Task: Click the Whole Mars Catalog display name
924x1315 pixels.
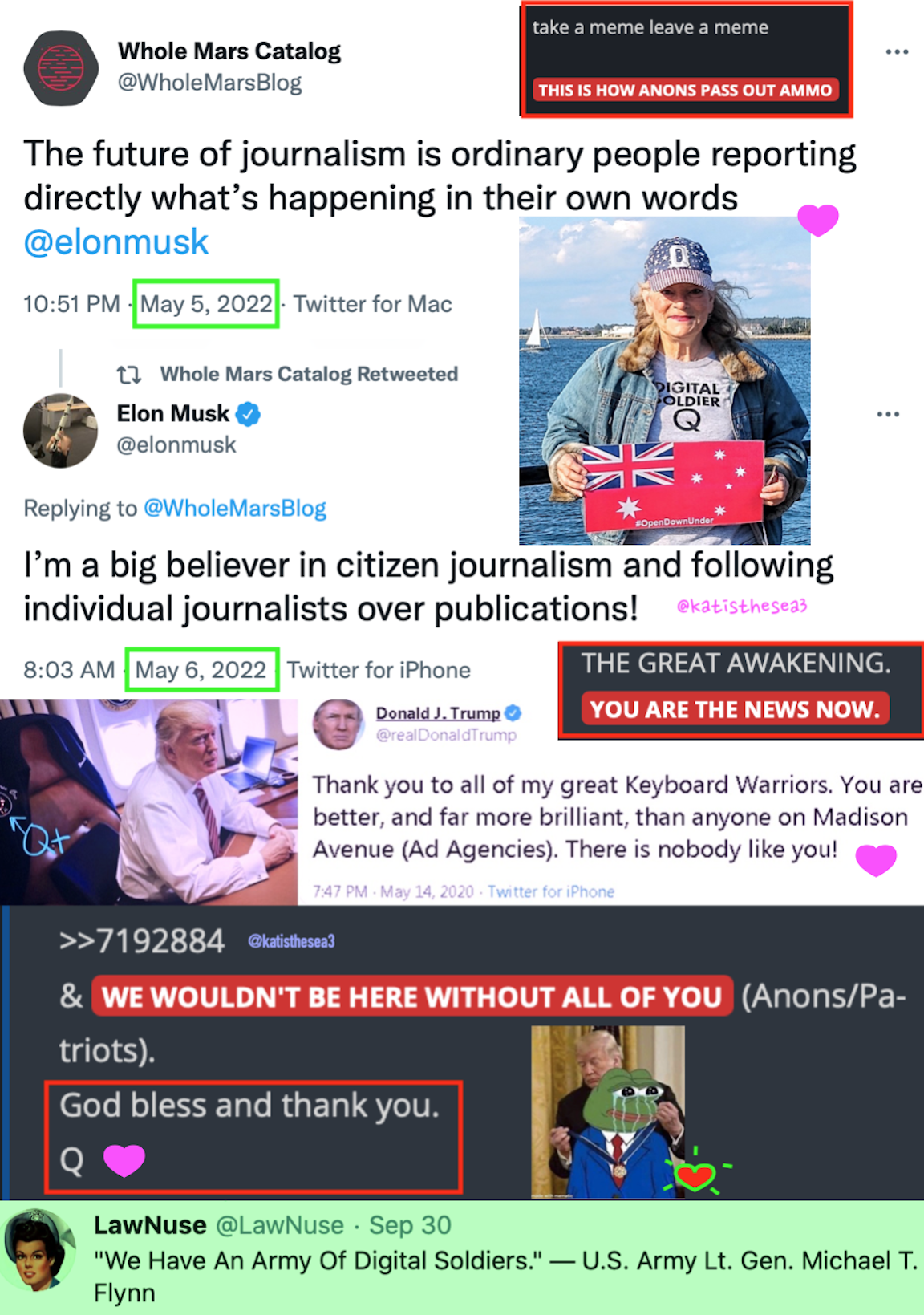Action: [229, 51]
